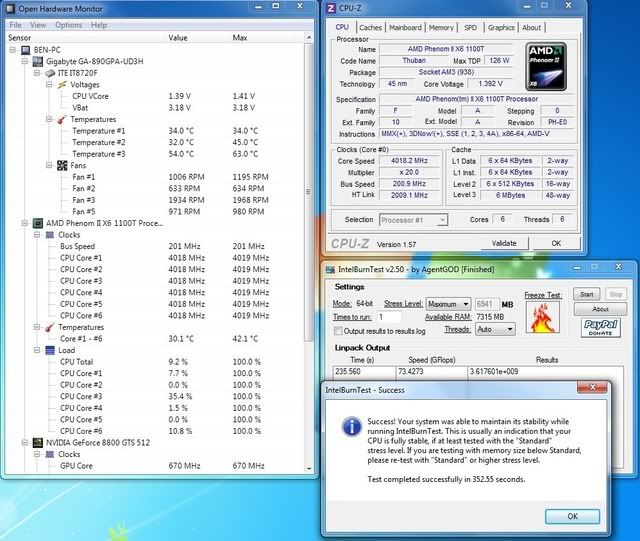640x541 pixels.
Task: Switch to the Memory tab in CPU-Z
Action: tap(441, 28)
